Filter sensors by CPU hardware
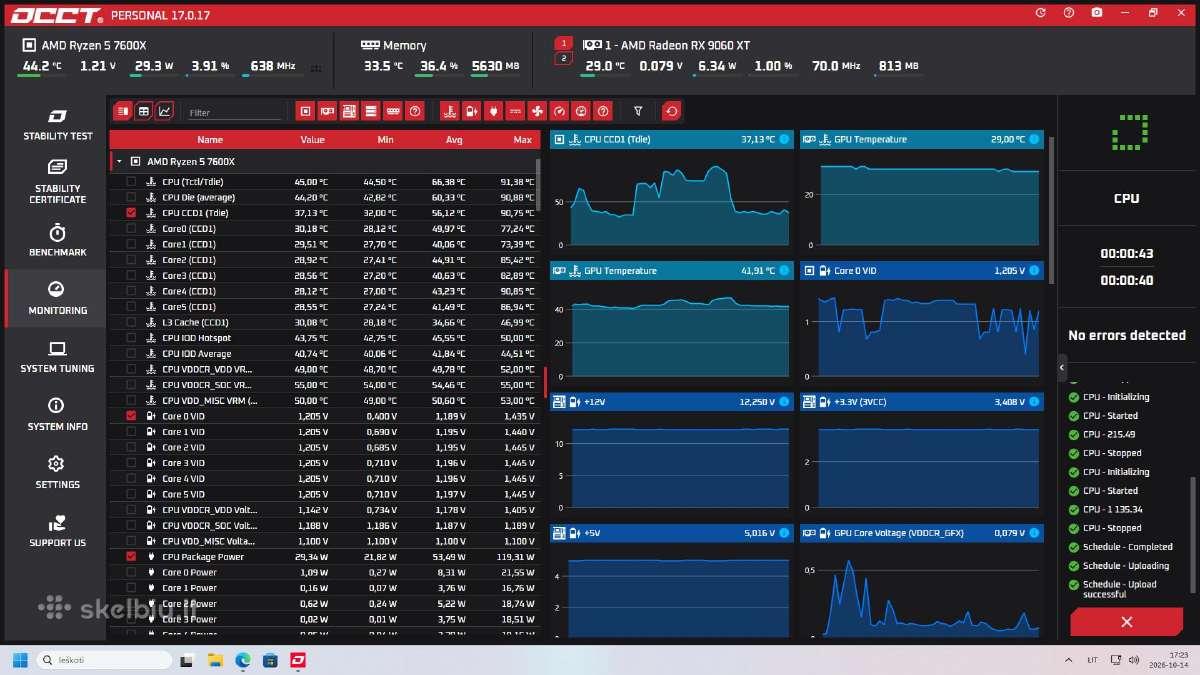This screenshot has height=675, width=1200. click(306, 111)
